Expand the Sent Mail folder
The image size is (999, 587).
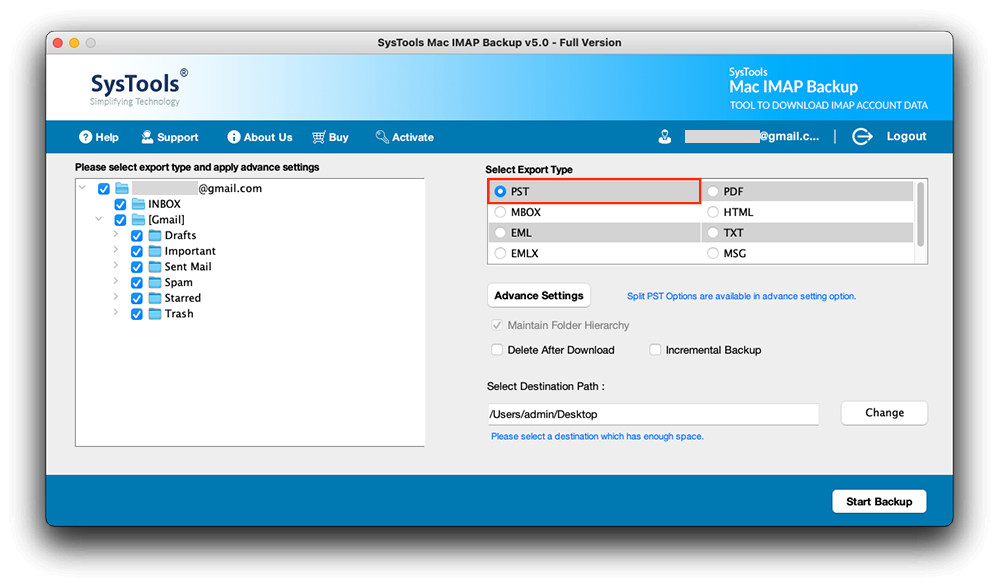click(115, 265)
